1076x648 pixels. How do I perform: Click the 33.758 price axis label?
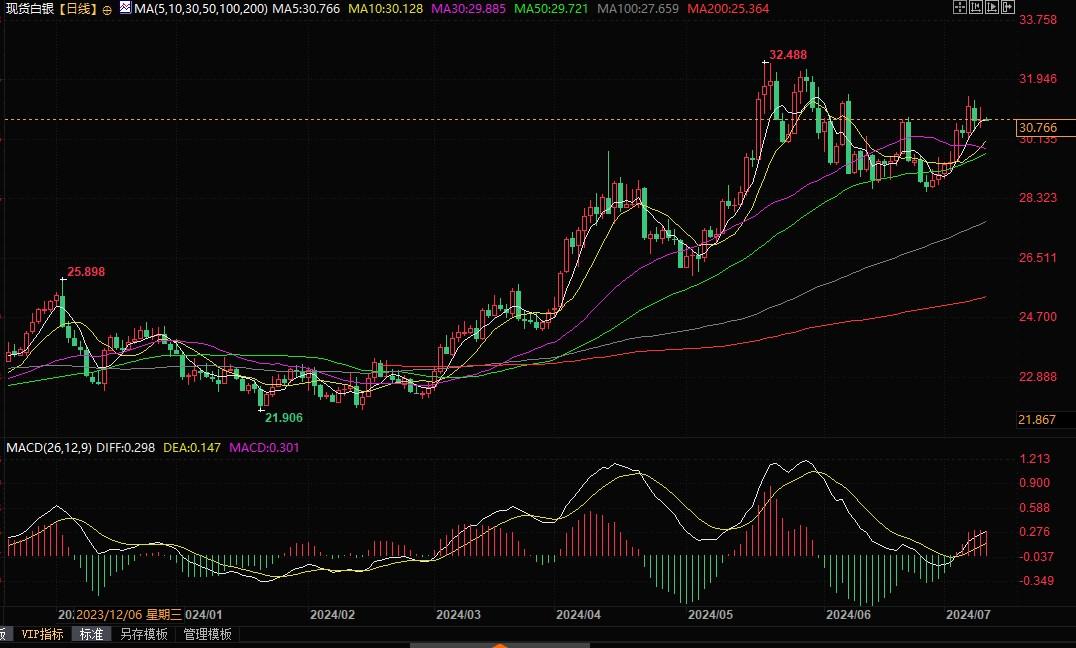pos(1038,19)
